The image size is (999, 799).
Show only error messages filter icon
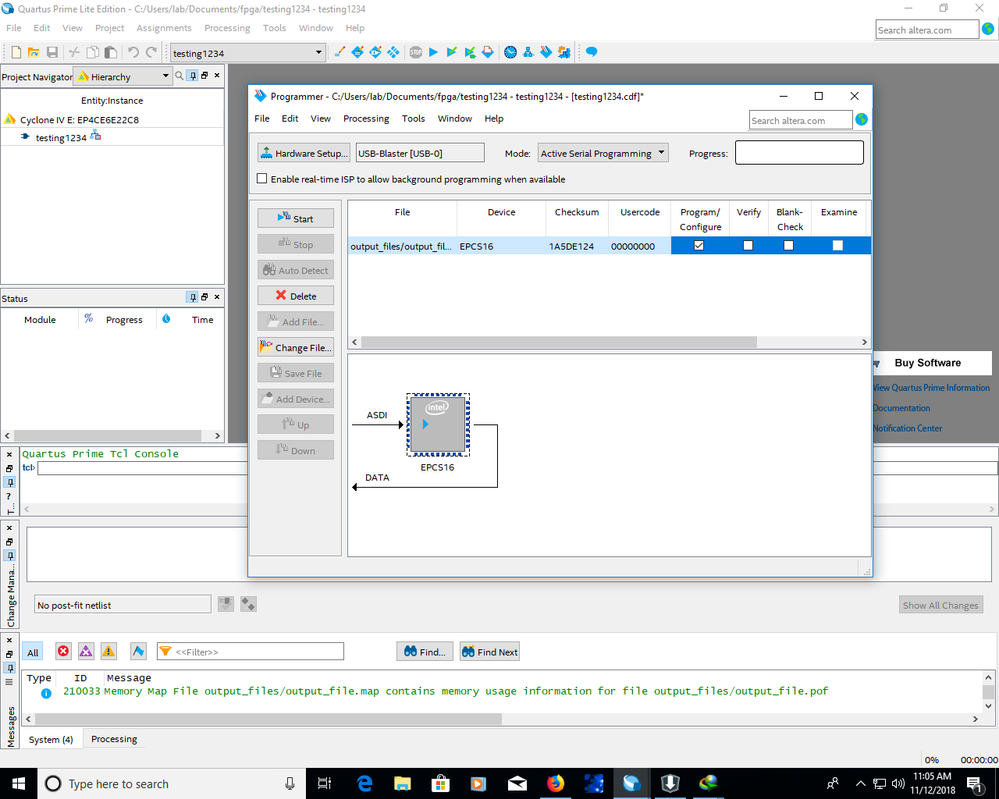click(63, 651)
